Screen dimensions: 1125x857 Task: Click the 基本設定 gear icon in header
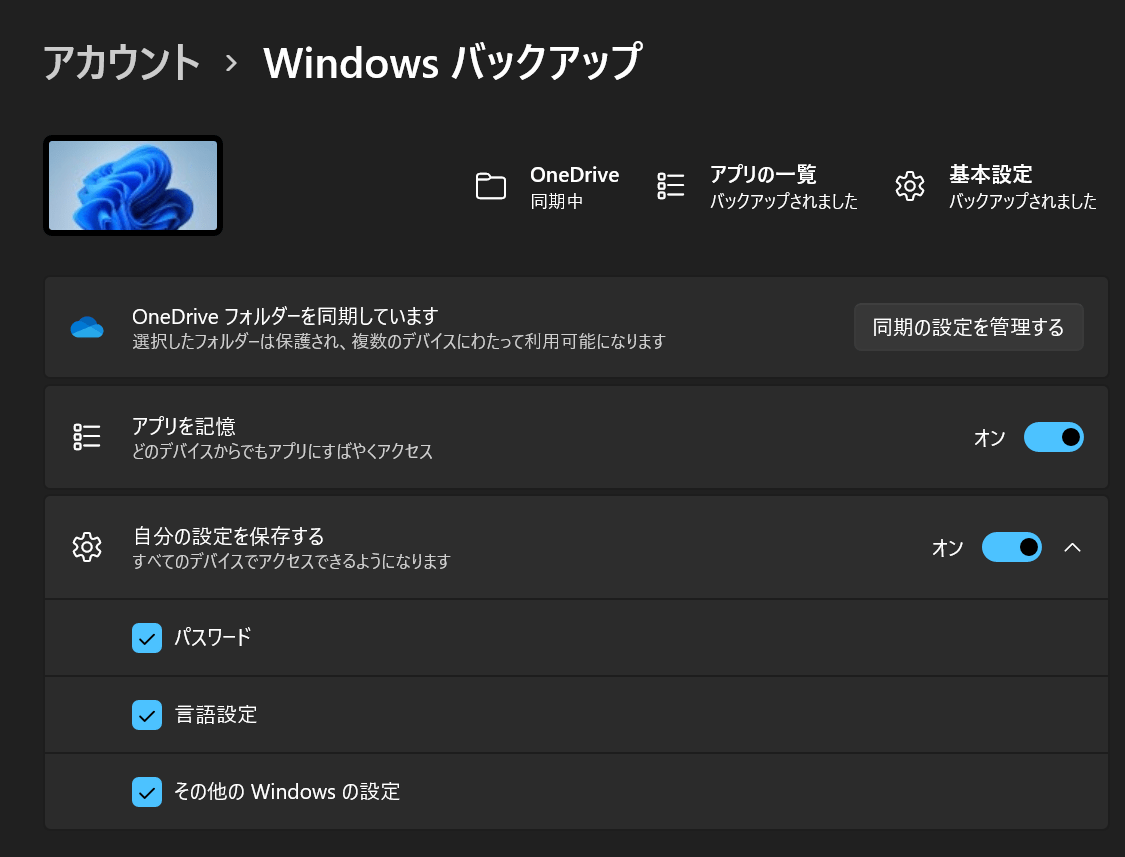pyautogui.click(x=910, y=186)
